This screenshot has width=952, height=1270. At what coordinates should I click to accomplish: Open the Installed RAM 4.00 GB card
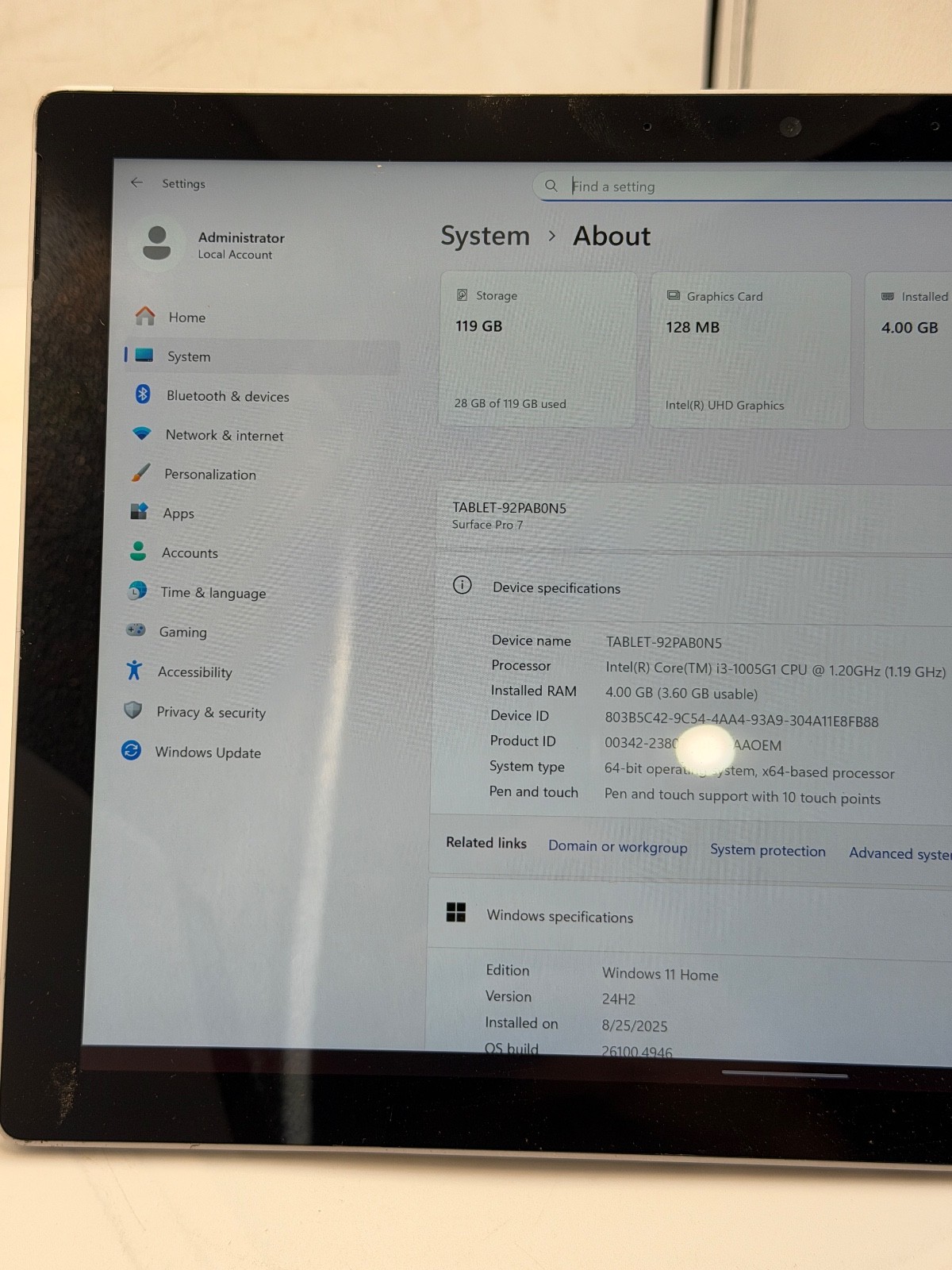pos(908,352)
